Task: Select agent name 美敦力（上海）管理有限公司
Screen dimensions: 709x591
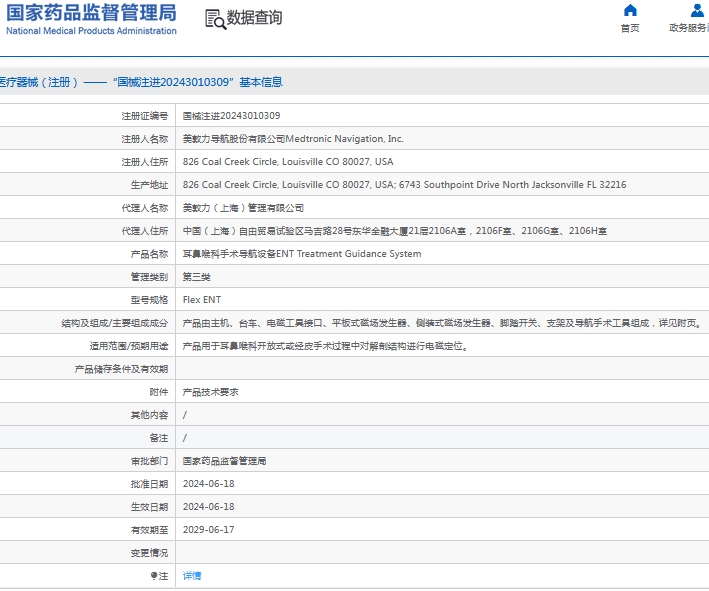Action: [243, 208]
